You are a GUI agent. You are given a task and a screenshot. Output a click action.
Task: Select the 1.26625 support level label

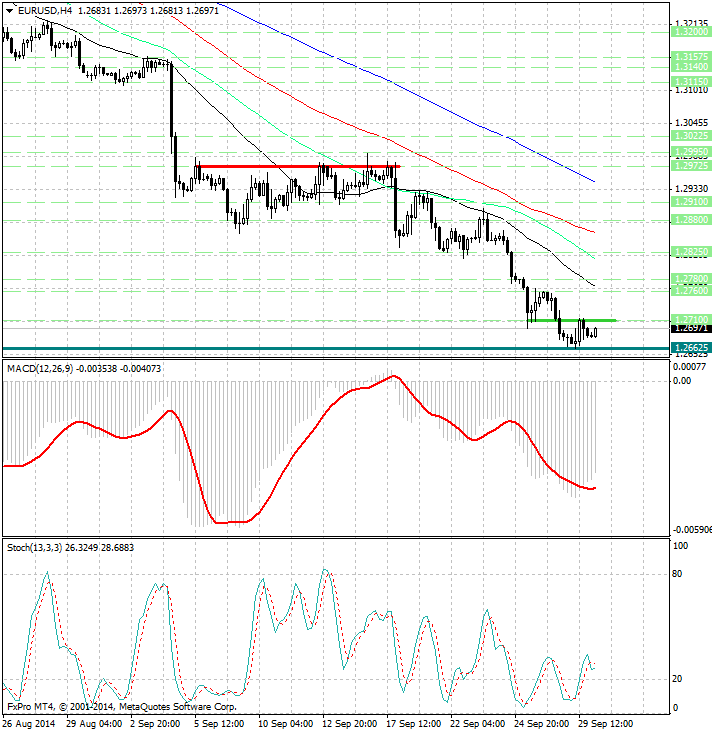pyautogui.click(x=691, y=348)
